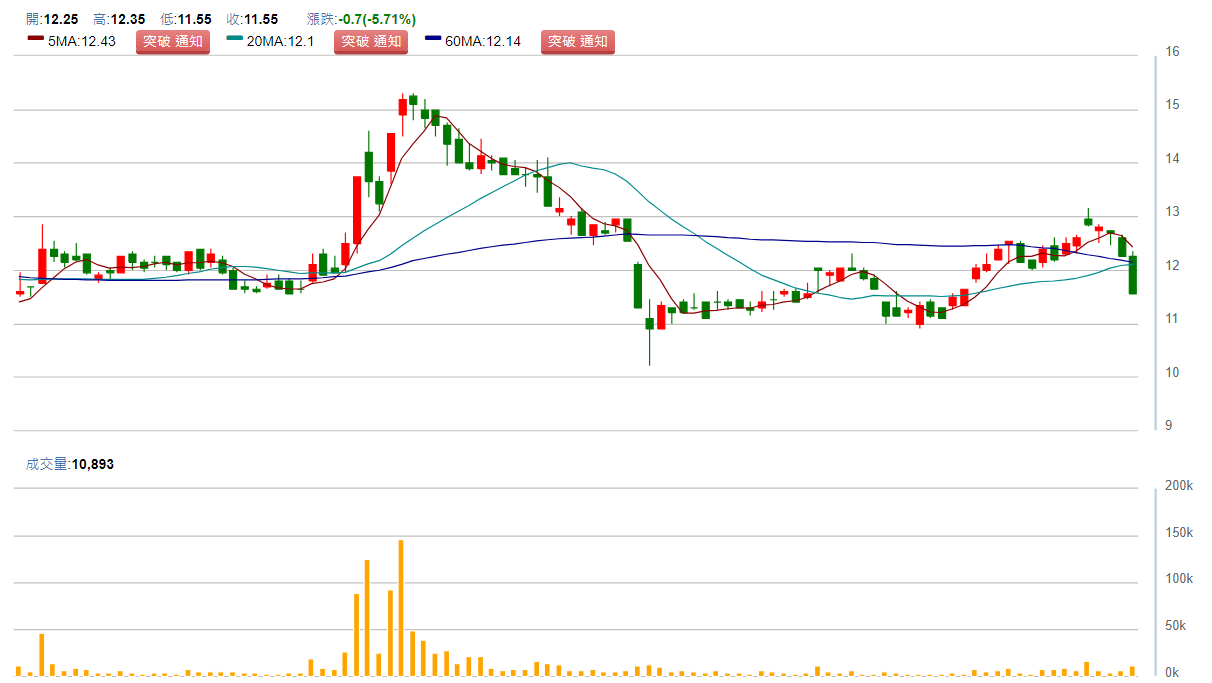
Task: Toggle the 60MA:12.14 legend label
Action: (x=484, y=42)
